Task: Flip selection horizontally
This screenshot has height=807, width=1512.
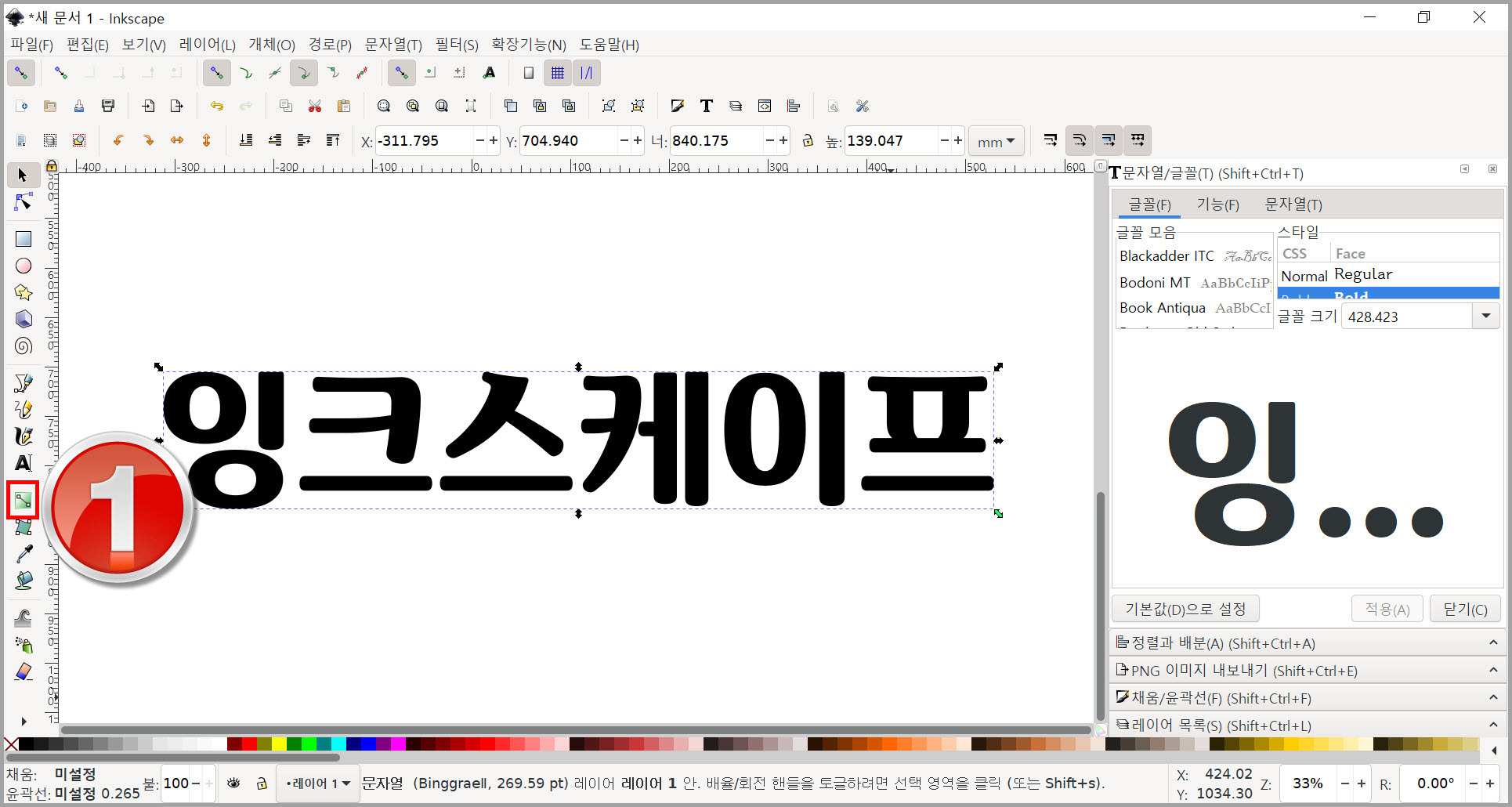Action: pyautogui.click(x=177, y=140)
